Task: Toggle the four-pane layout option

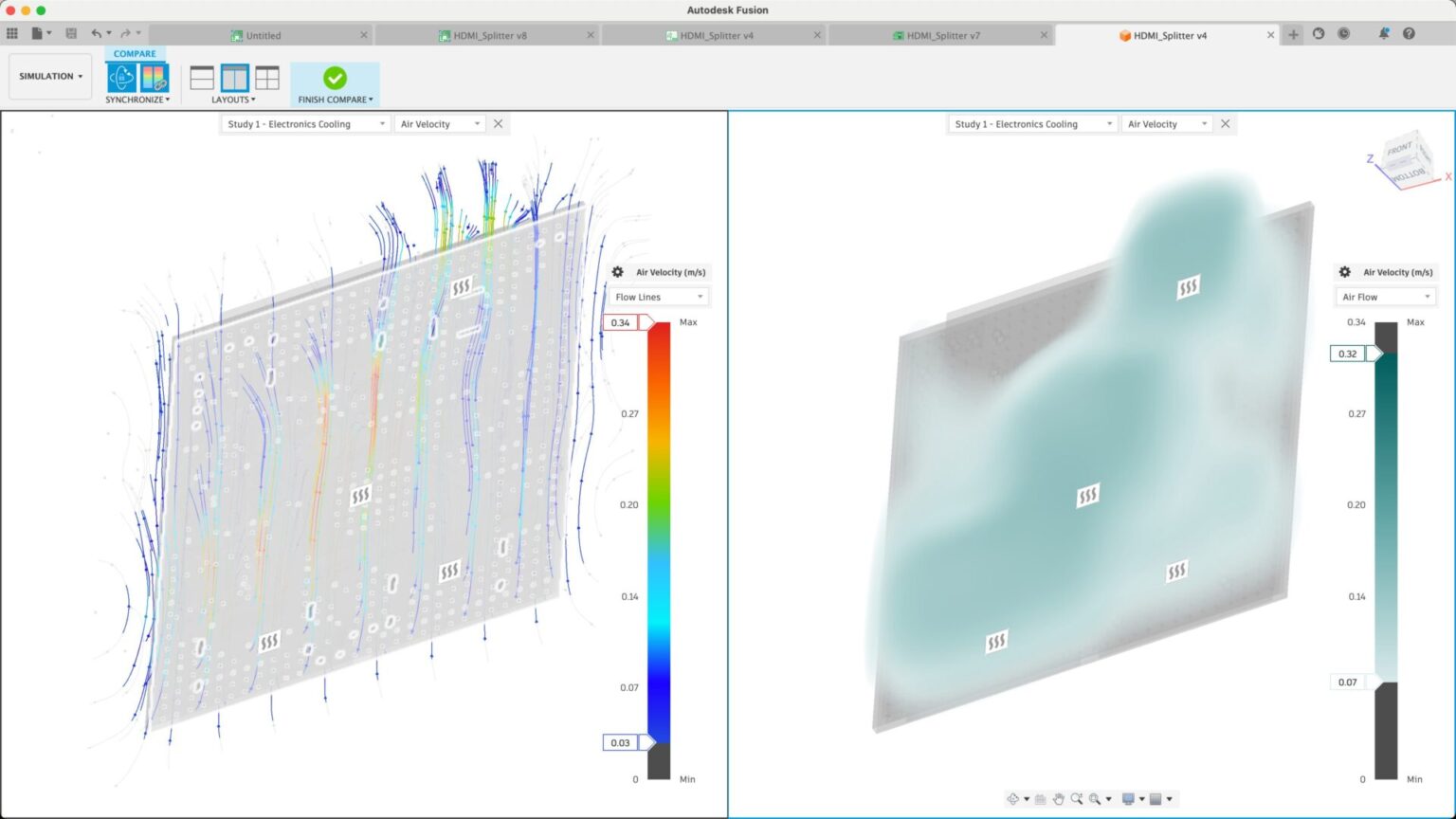Action: 268,80
